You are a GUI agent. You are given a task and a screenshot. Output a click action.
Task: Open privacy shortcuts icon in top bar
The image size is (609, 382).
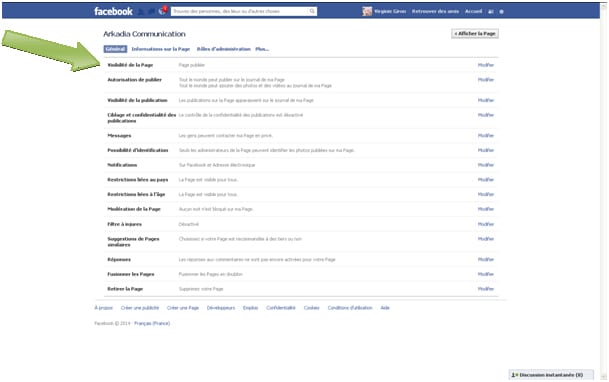pyautogui.click(x=491, y=12)
